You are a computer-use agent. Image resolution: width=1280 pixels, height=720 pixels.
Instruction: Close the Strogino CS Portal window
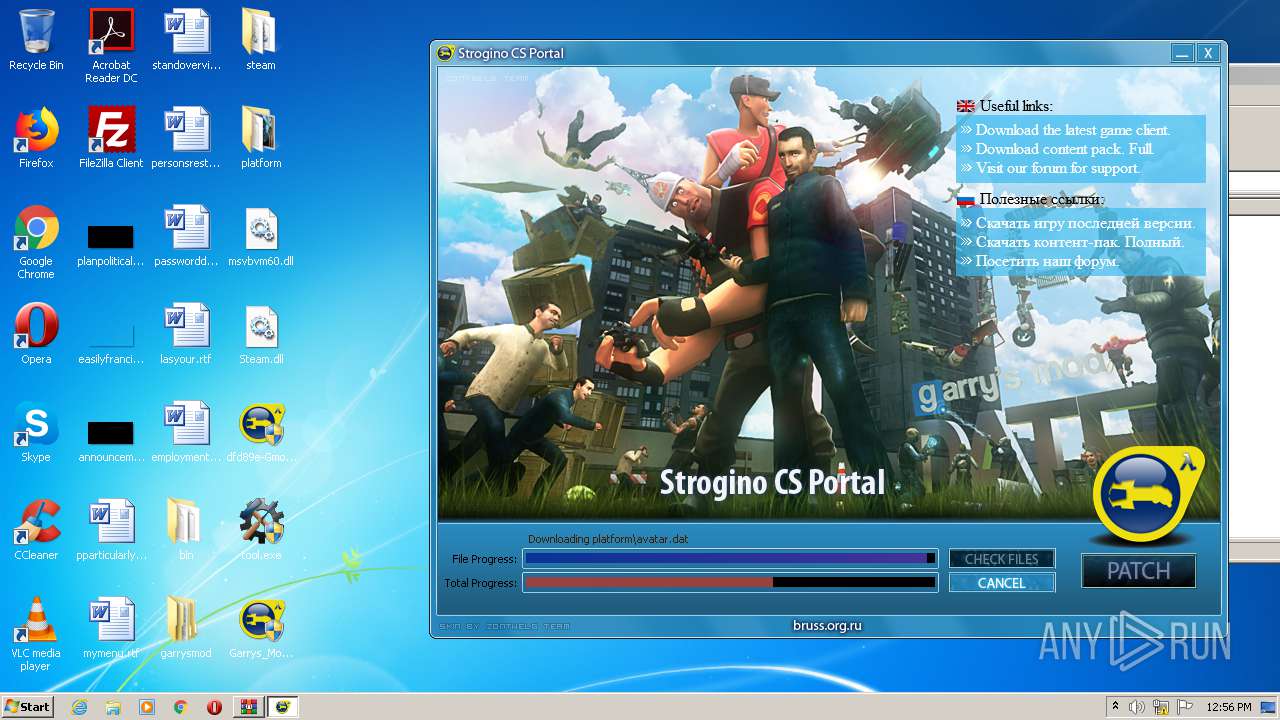1208,53
